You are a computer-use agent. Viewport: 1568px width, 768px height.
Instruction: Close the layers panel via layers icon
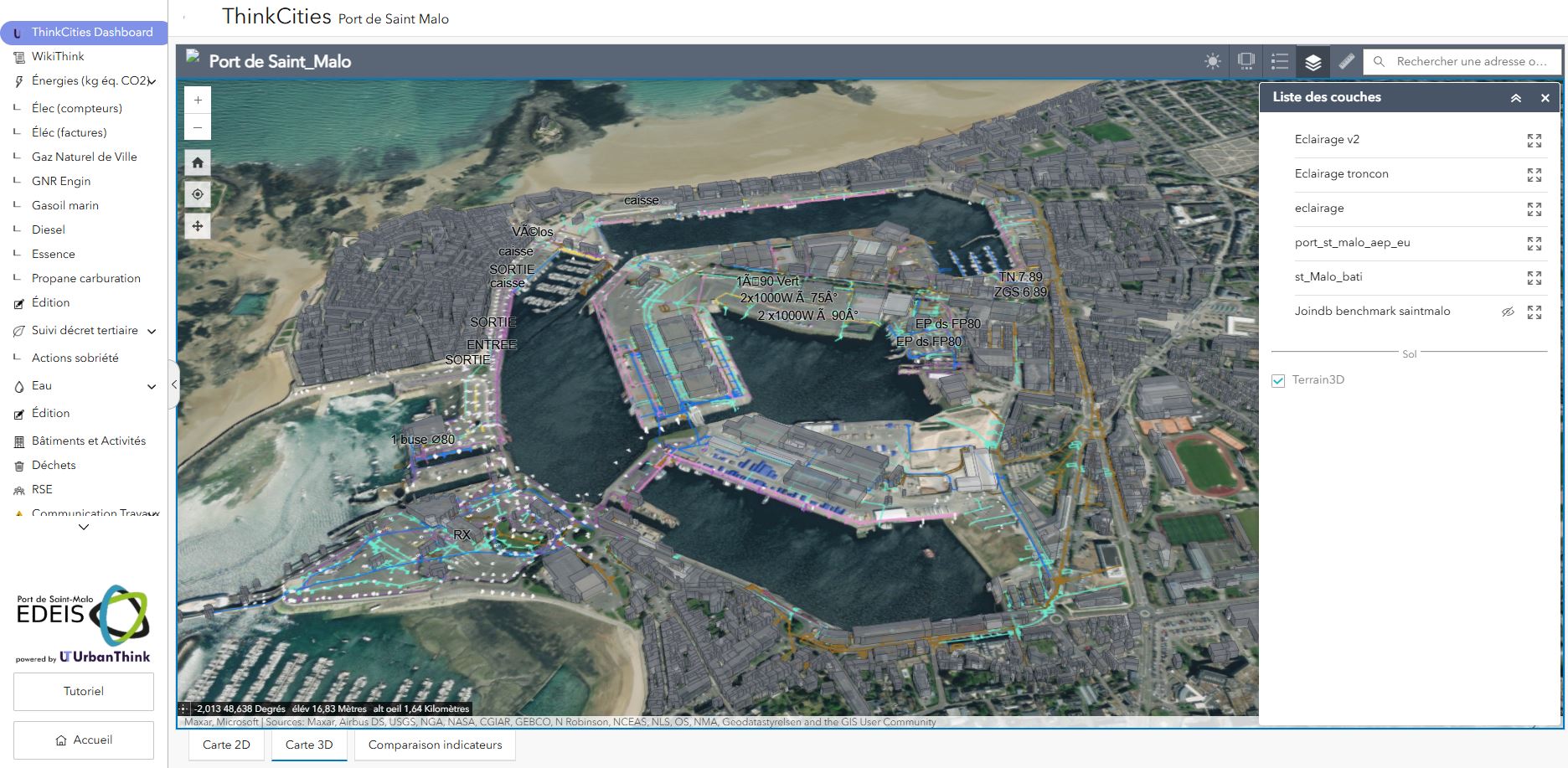coord(1312,61)
